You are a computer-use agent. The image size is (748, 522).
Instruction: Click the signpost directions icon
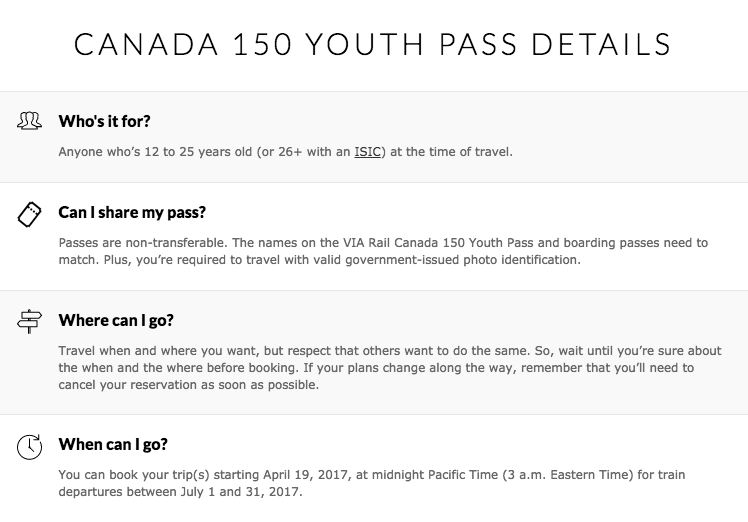coord(29,321)
